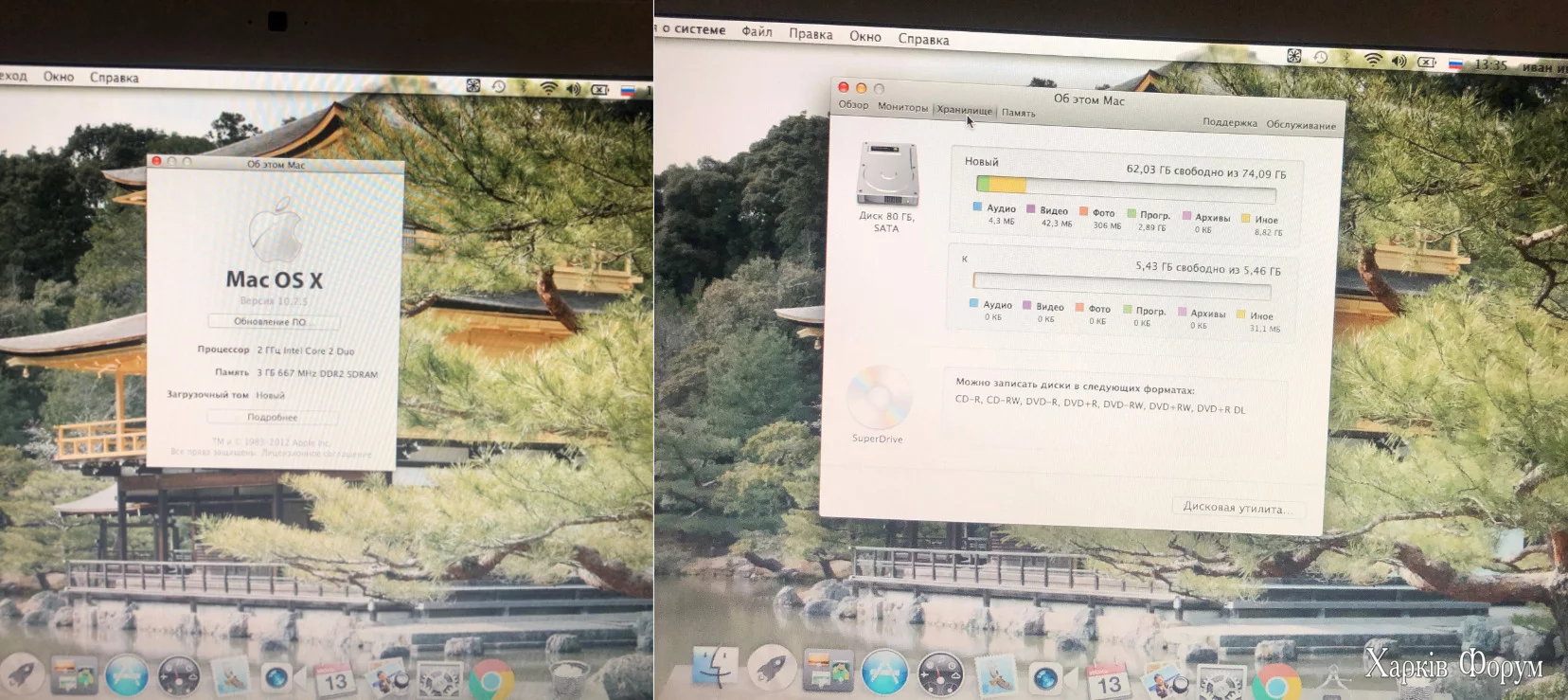The width and height of the screenshot is (1568, 700).
Task: Click iPhoto in the left photo's dock
Action: coord(386,680)
